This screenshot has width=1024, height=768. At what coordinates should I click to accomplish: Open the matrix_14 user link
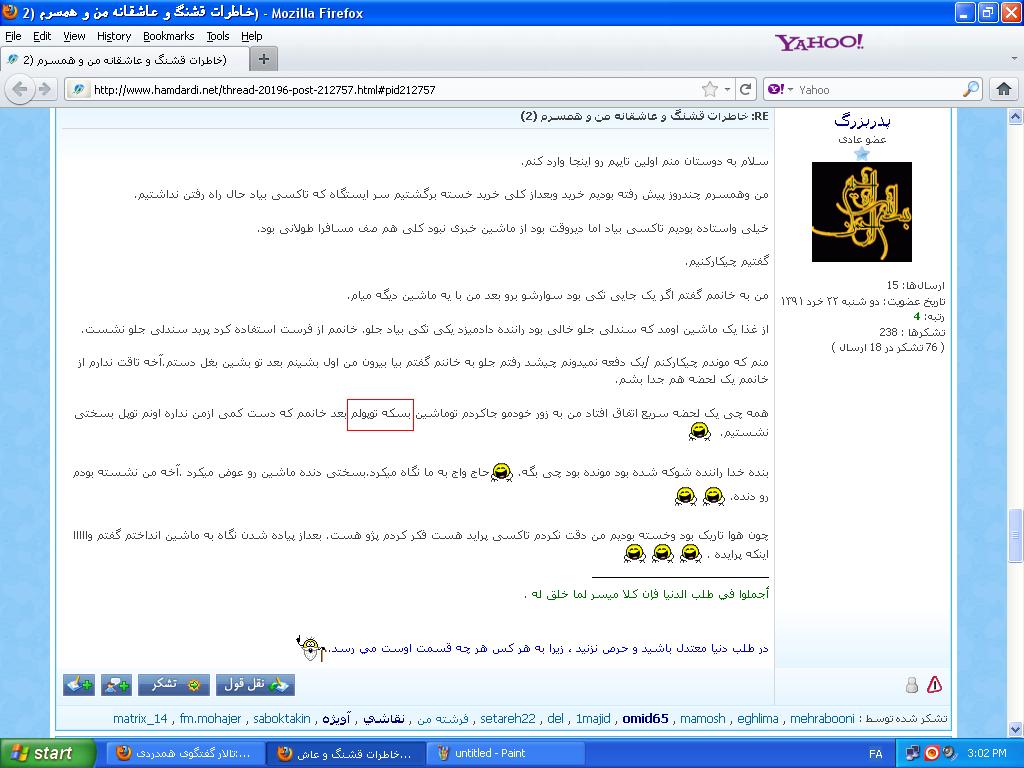click(140, 718)
